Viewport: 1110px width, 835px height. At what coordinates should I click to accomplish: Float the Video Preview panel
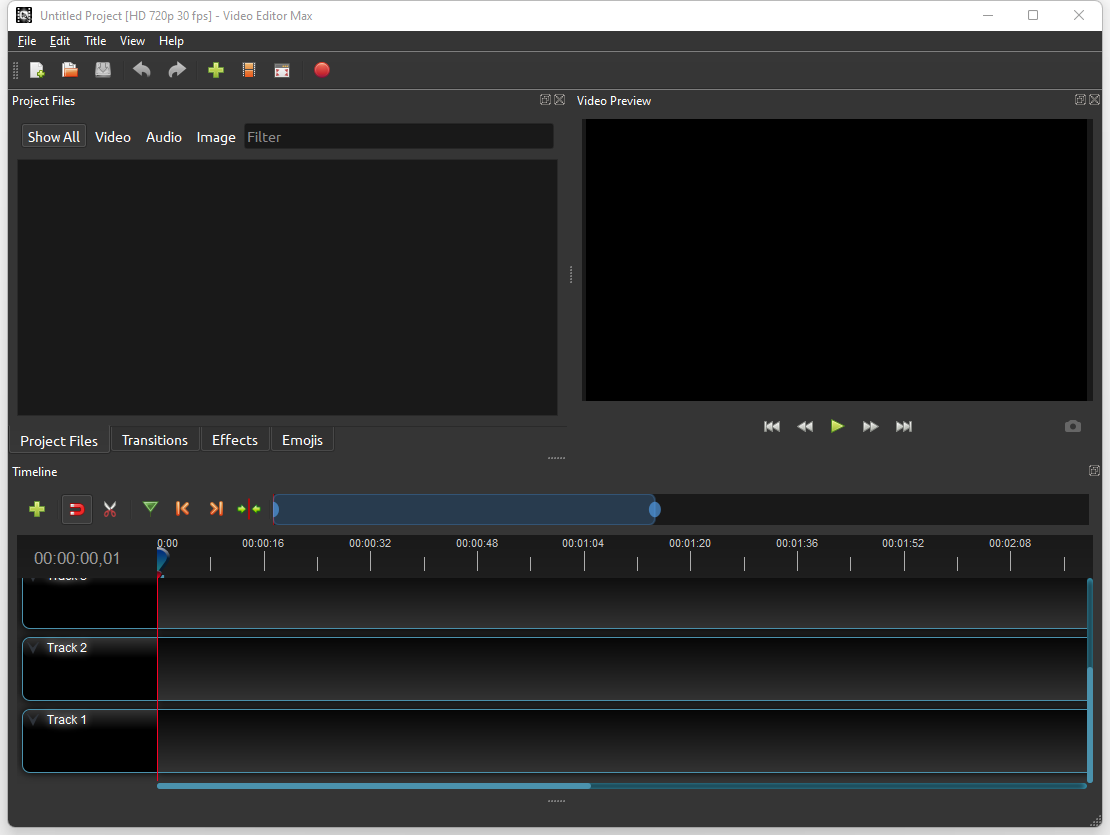[1080, 99]
